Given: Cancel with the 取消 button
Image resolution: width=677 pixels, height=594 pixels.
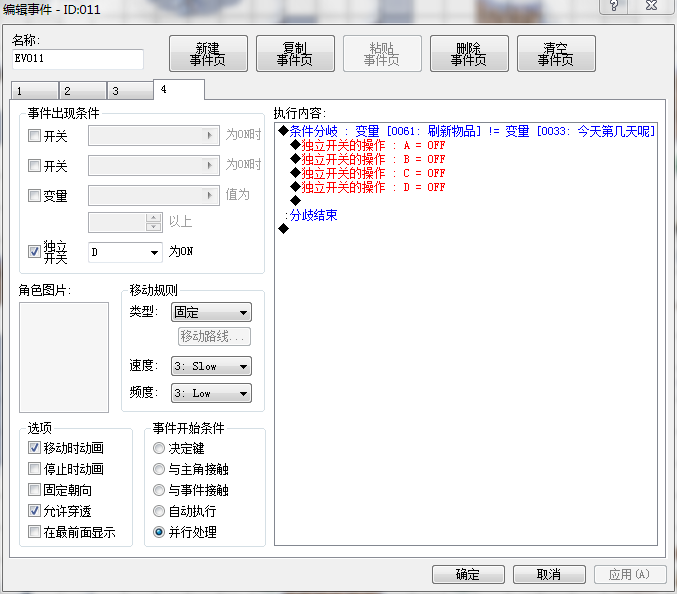Looking at the screenshot, I should coord(549,574).
